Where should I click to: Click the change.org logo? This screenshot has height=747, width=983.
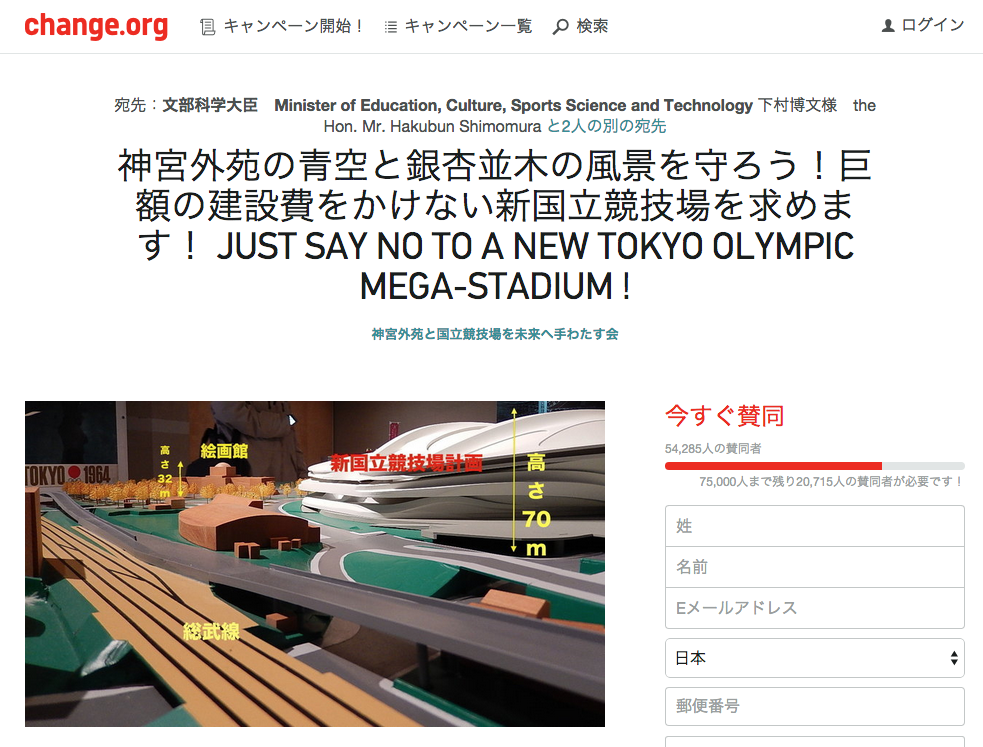96,26
